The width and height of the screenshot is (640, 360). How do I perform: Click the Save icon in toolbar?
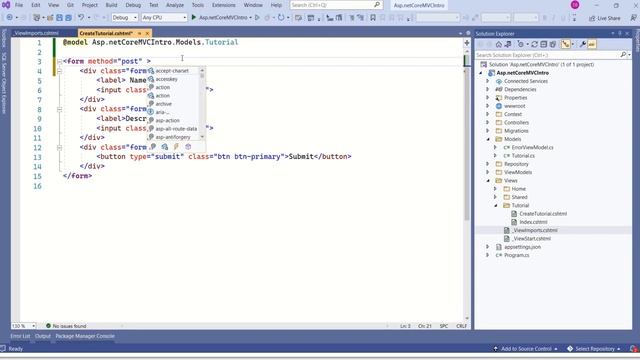pos(60,18)
